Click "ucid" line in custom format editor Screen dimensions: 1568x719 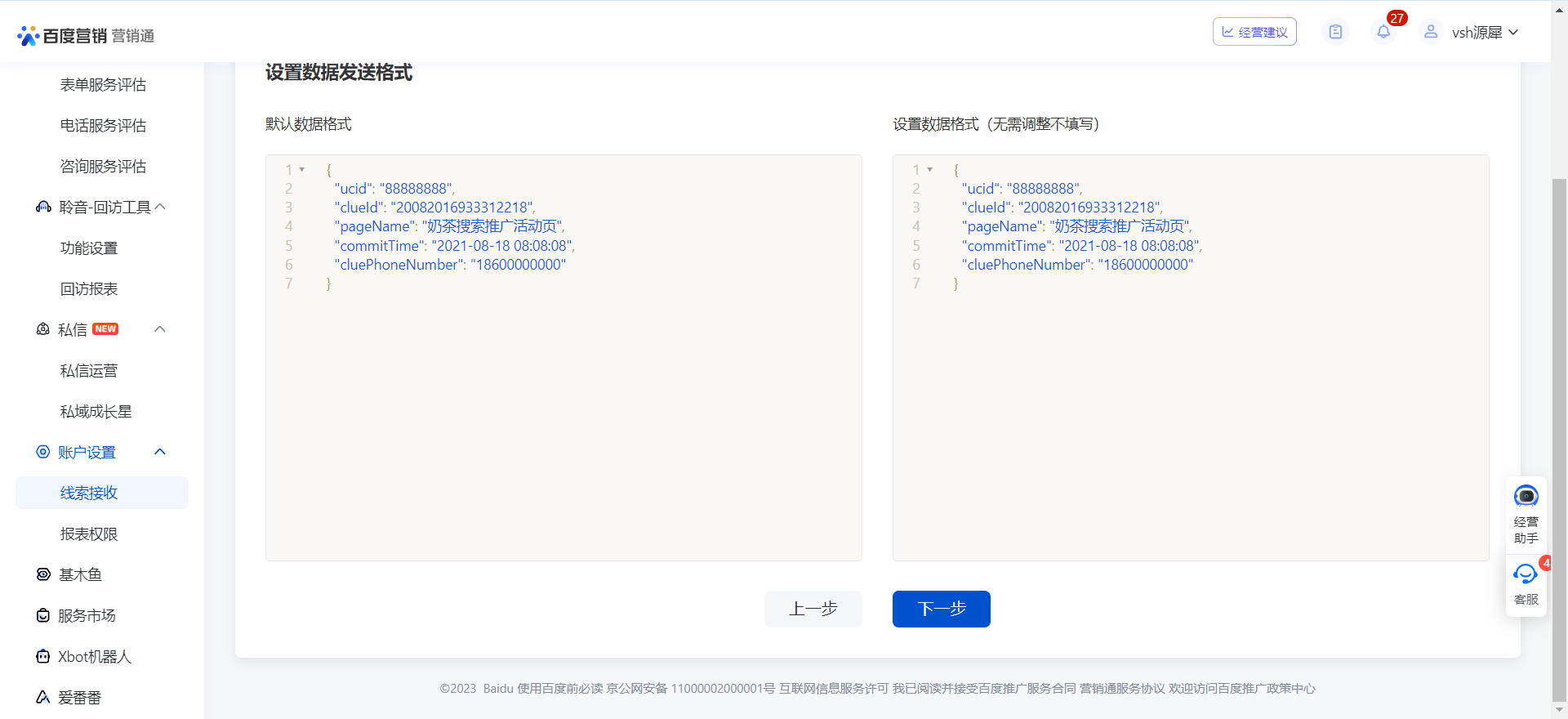[1022, 189]
